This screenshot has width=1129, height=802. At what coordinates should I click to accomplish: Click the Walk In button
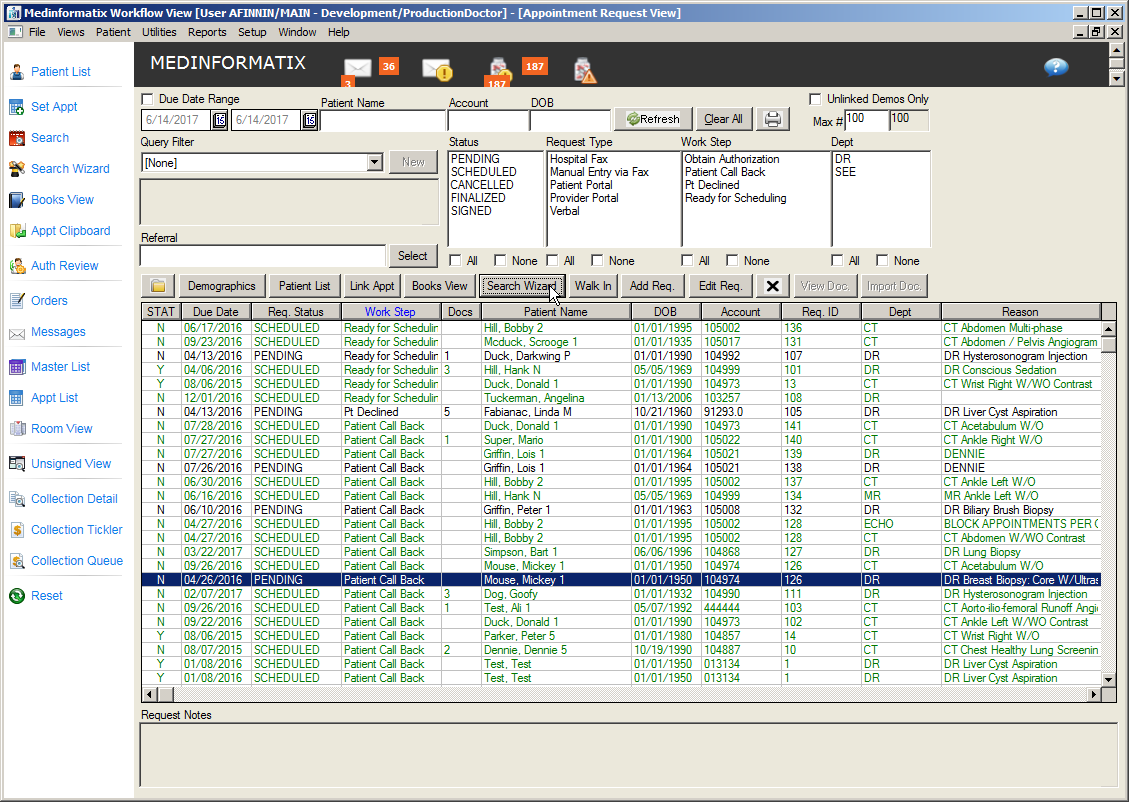pos(593,285)
